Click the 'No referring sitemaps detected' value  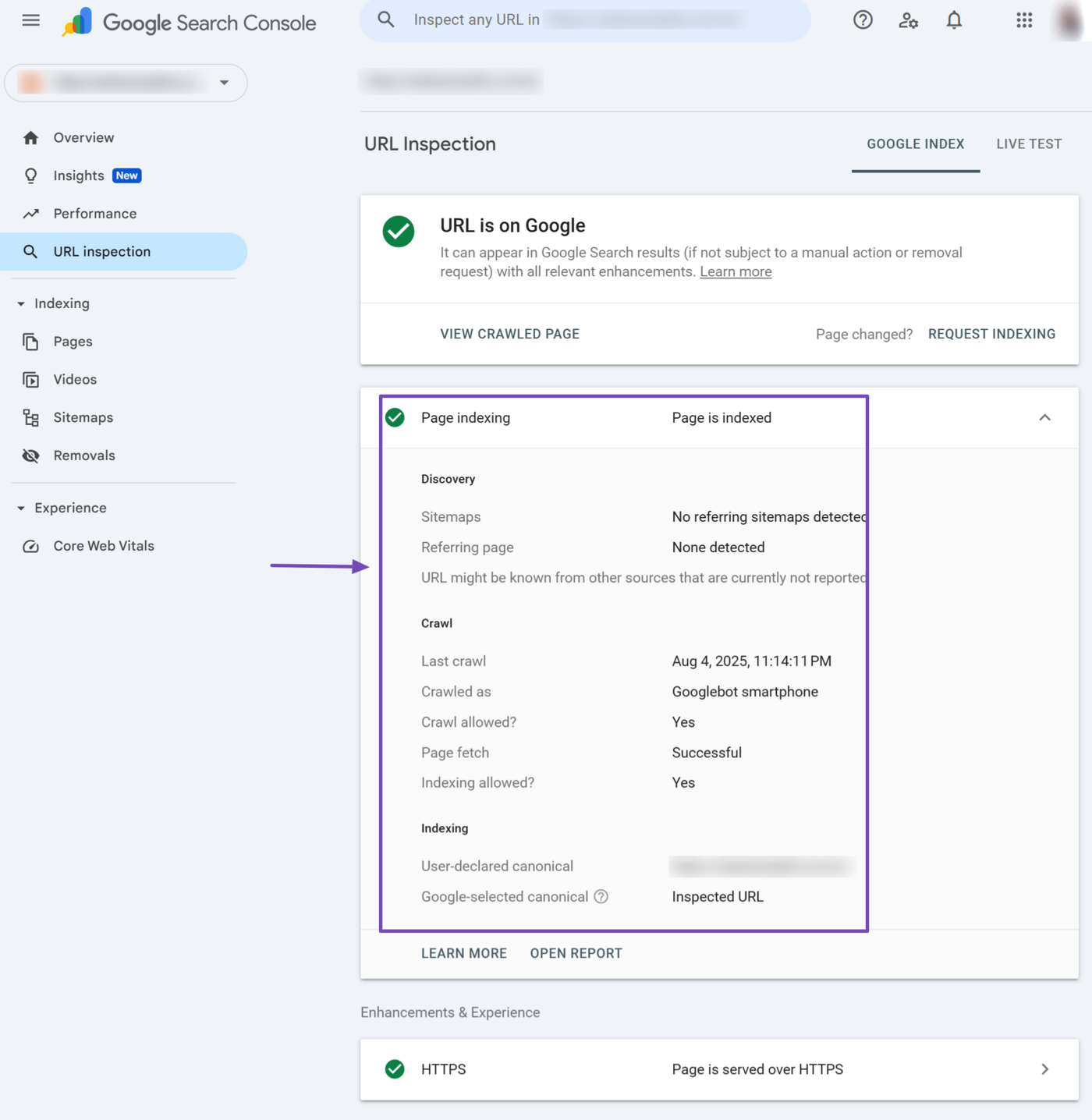[769, 517]
